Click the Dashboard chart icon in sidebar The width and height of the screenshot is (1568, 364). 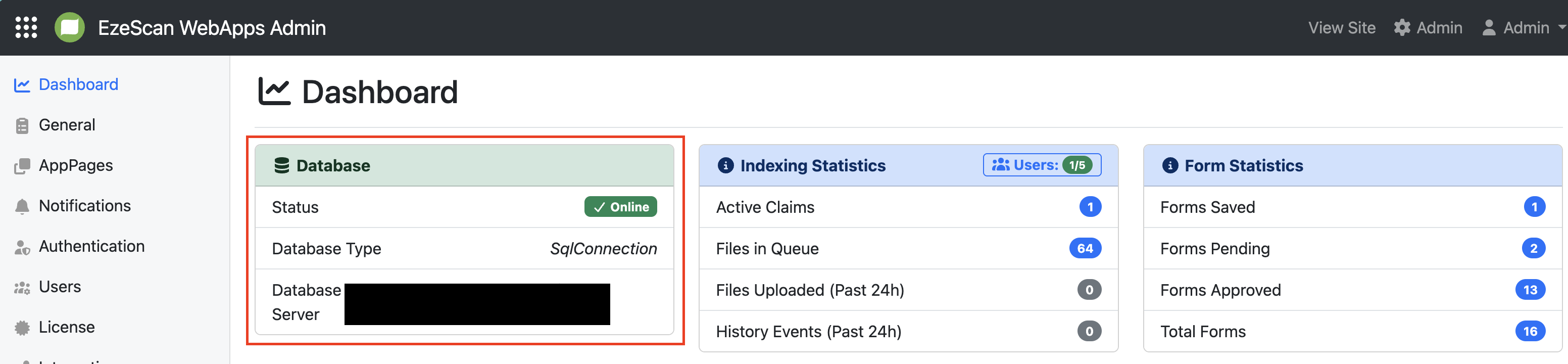[x=22, y=85]
